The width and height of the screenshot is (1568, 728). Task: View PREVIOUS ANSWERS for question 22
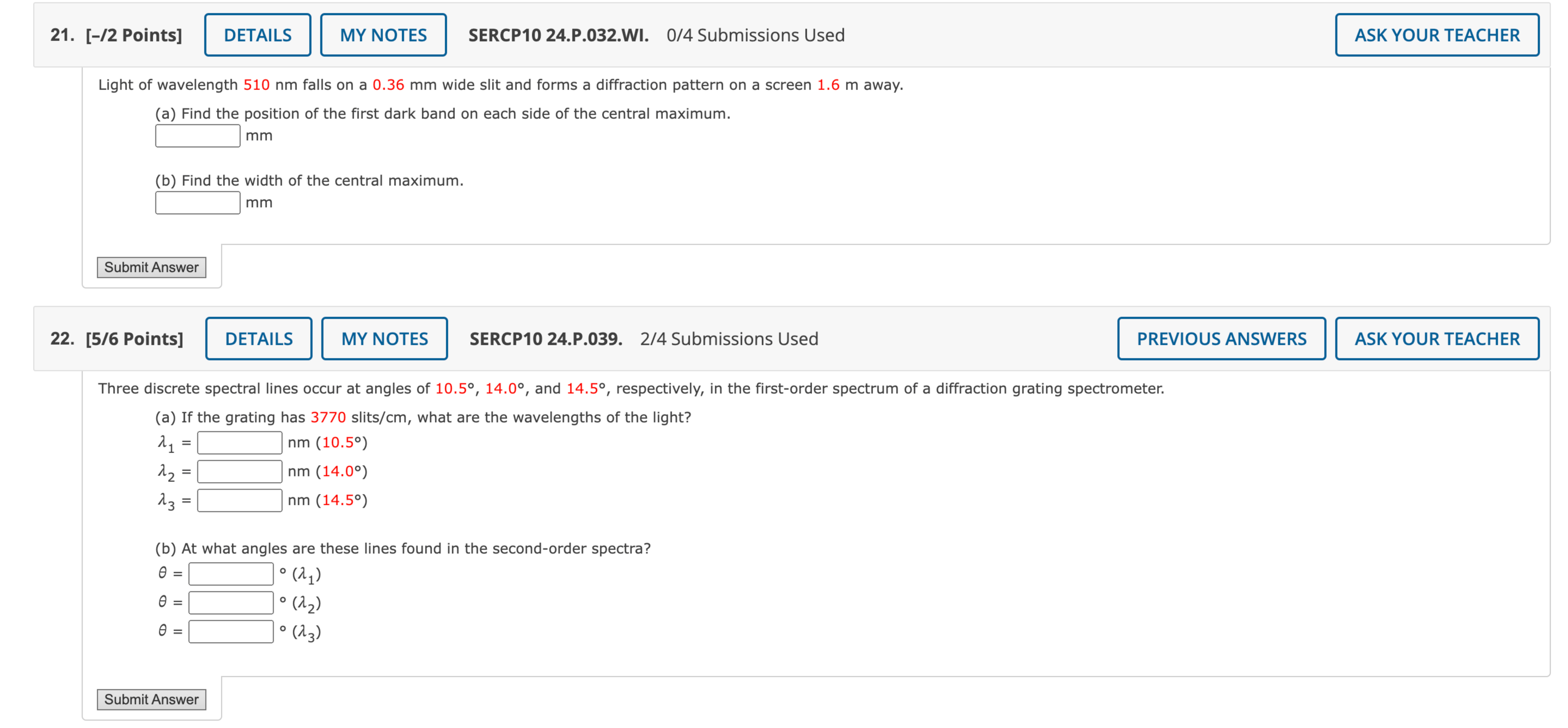pyautogui.click(x=1221, y=339)
